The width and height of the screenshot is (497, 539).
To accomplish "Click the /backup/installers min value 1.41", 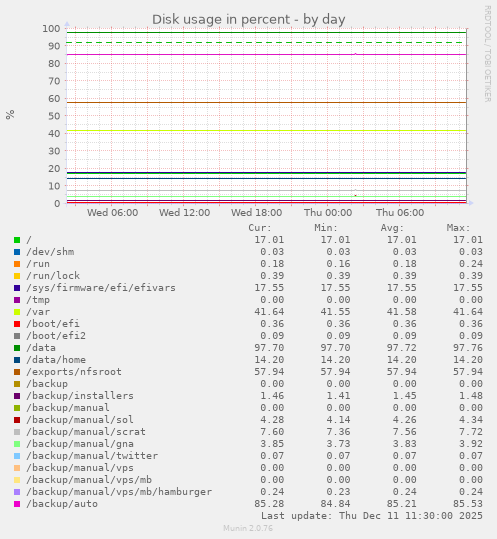I will pos(339,396).
